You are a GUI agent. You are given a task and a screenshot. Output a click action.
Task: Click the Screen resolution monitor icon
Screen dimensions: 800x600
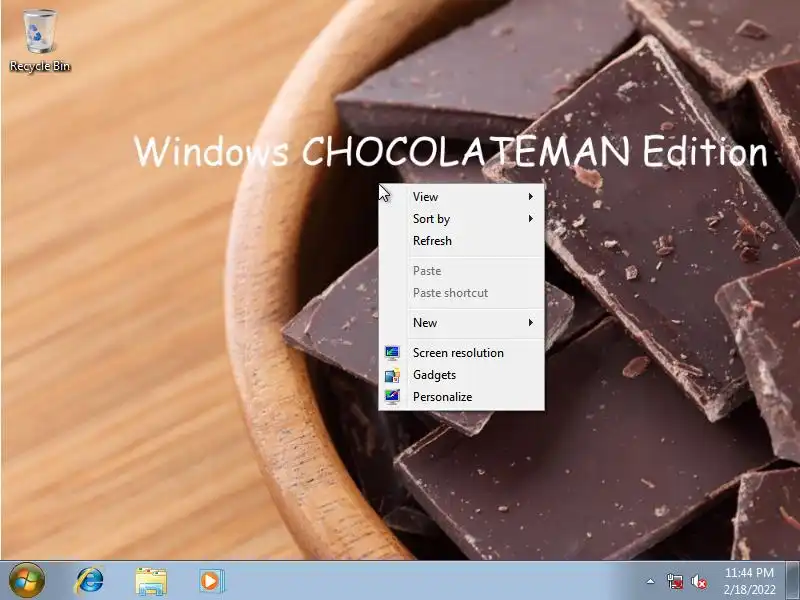tap(392, 353)
